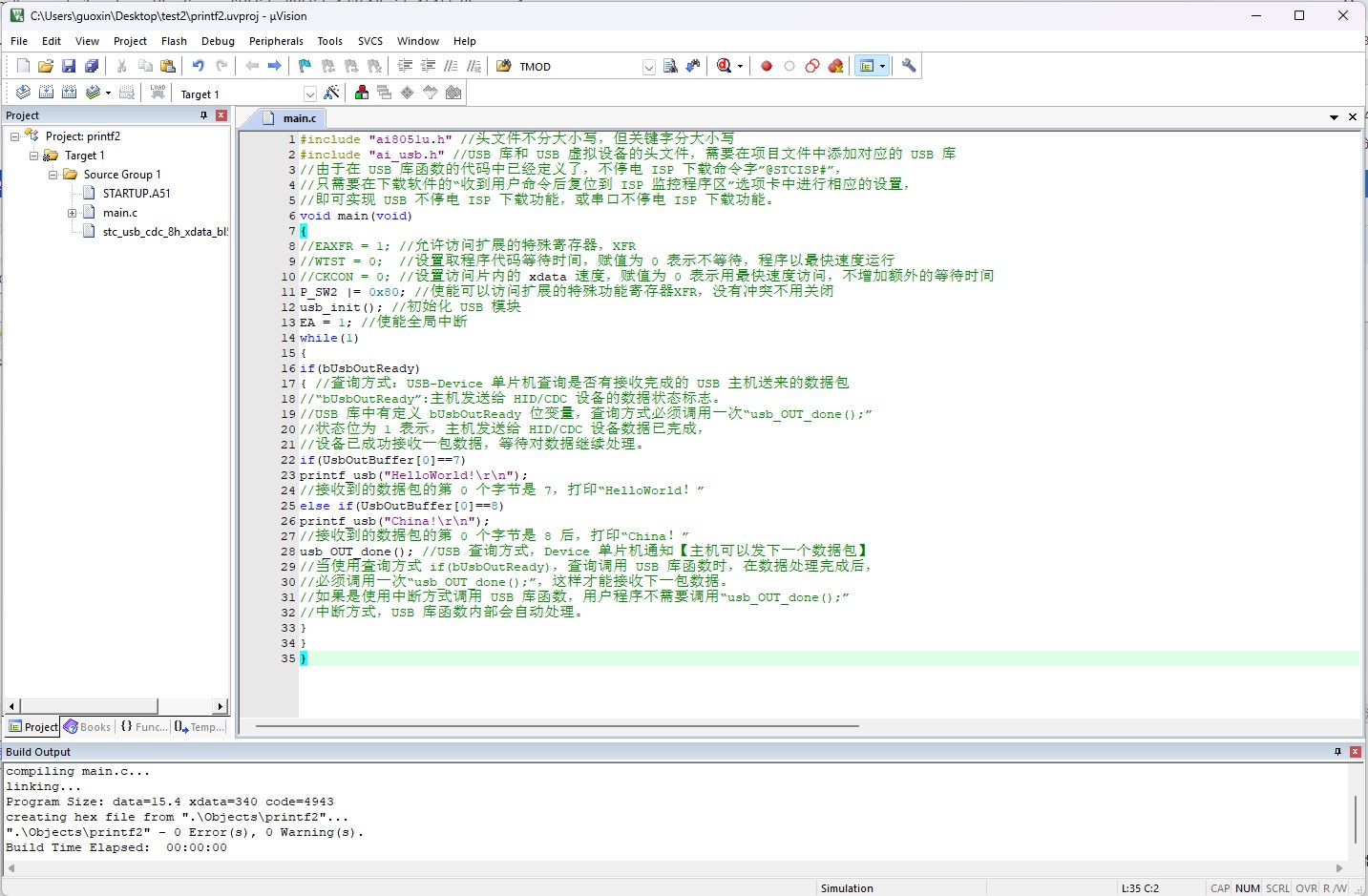
Task: Pin the Build Output panel
Action: pos(1337,752)
